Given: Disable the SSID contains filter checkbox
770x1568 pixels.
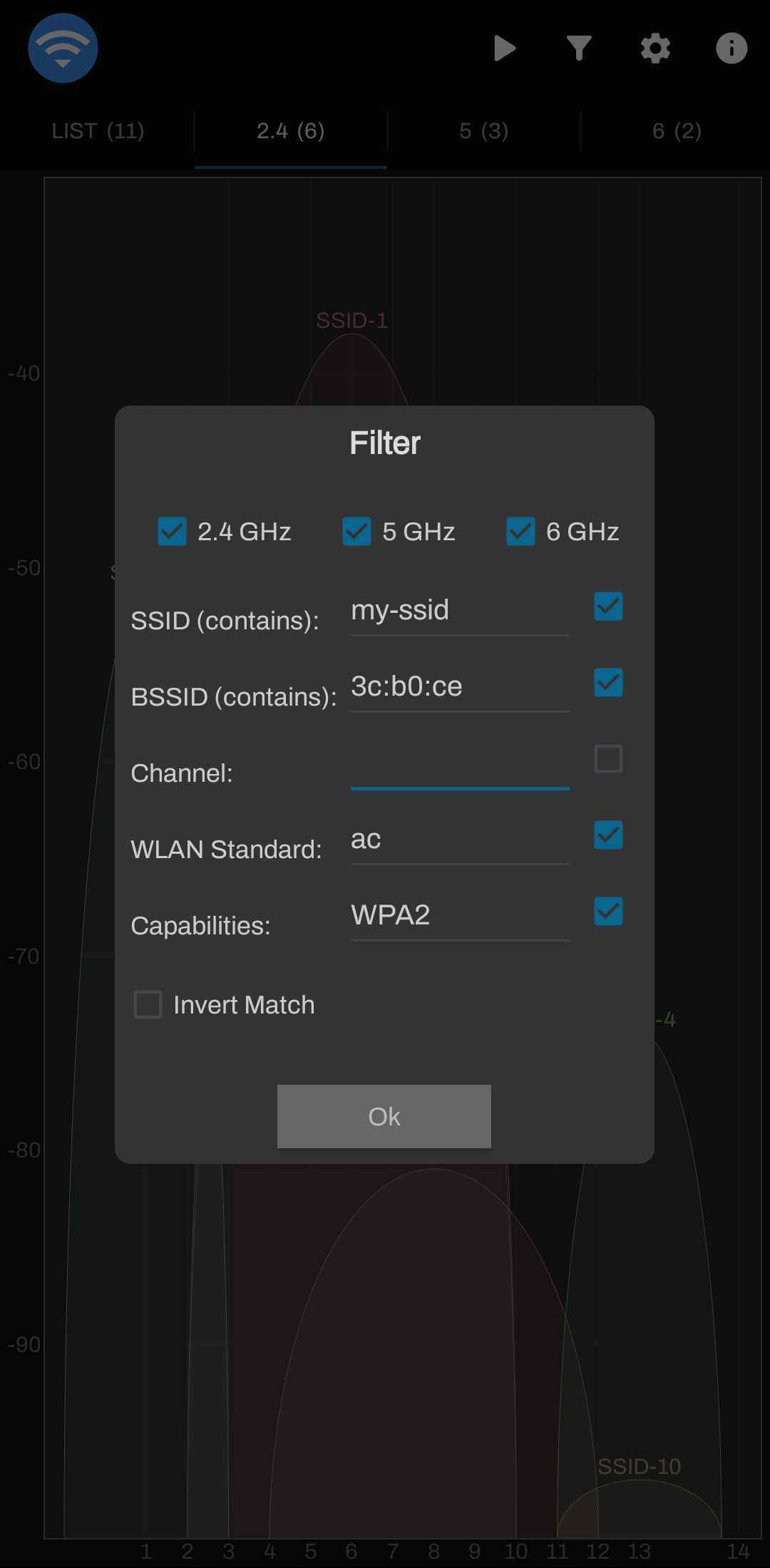Looking at the screenshot, I should coord(607,607).
